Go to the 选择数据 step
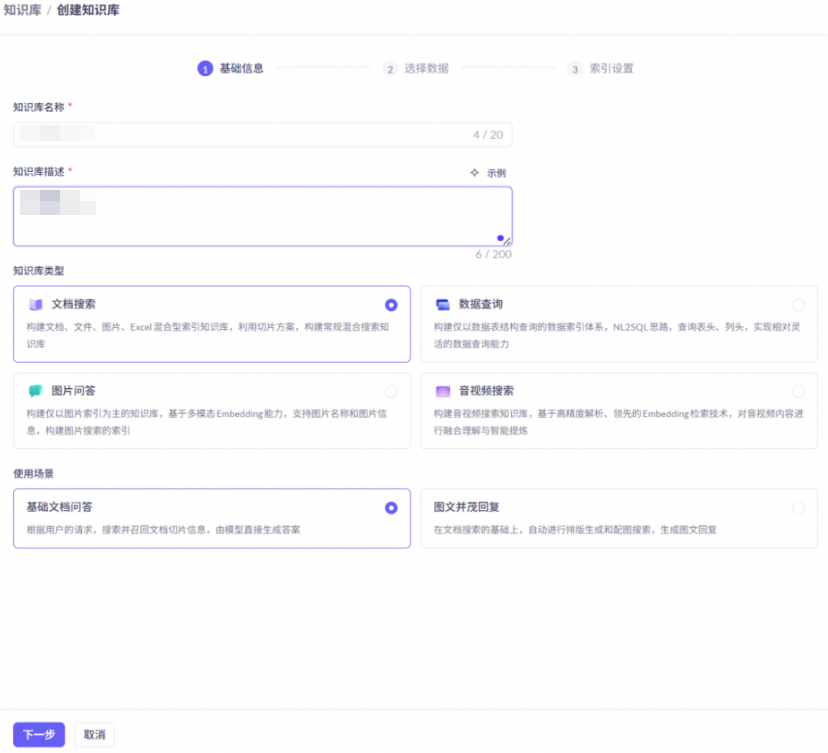Screen dimensions: 828x753 (427, 69)
